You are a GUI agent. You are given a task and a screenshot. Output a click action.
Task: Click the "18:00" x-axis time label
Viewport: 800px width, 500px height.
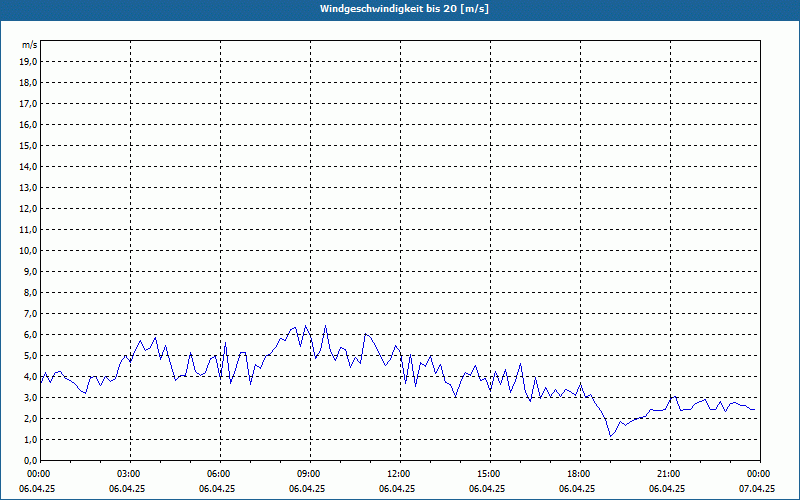pos(580,474)
